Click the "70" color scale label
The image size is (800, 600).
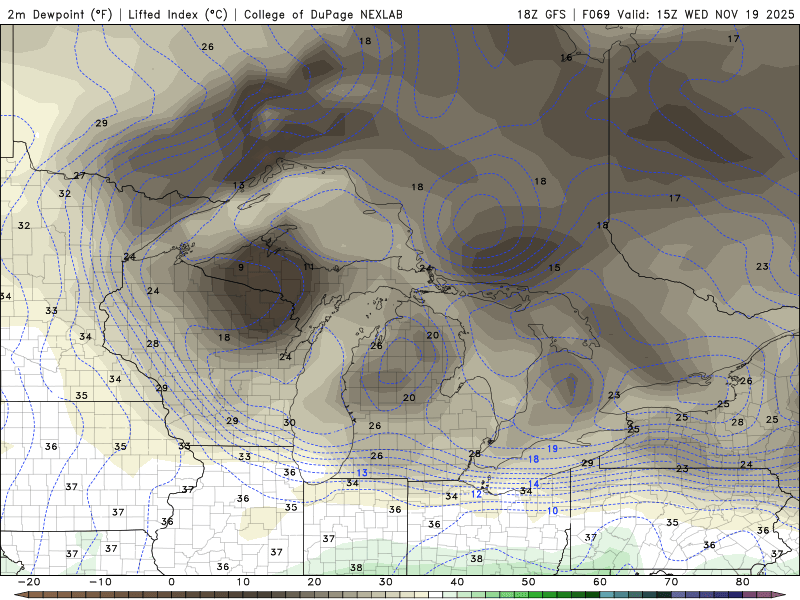coord(671,582)
